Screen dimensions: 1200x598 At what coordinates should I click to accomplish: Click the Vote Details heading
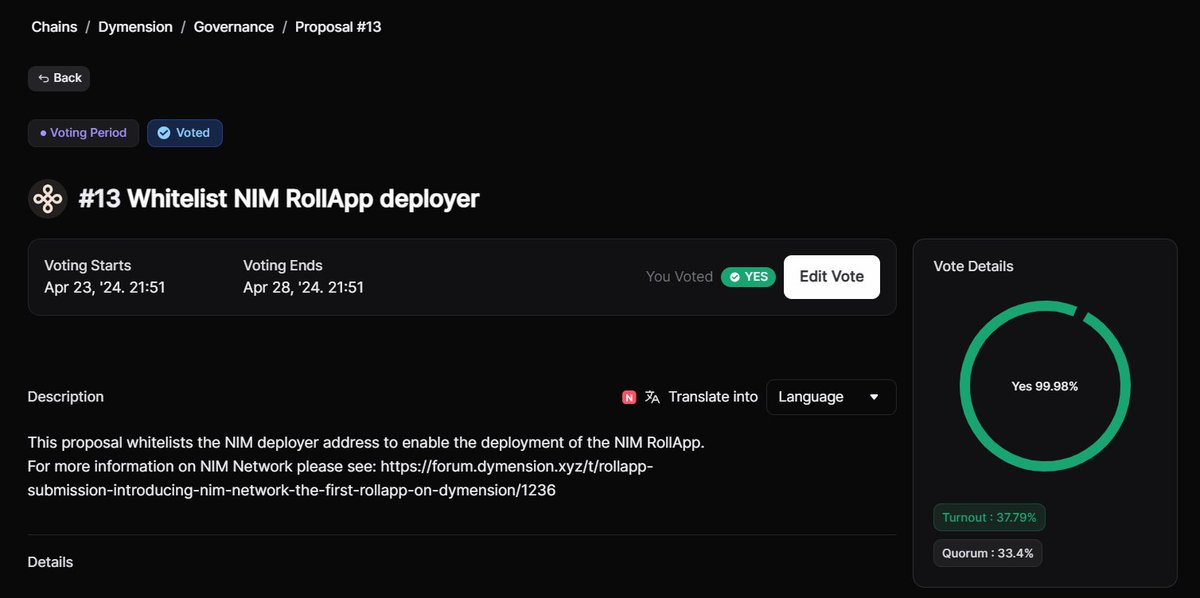click(973, 266)
